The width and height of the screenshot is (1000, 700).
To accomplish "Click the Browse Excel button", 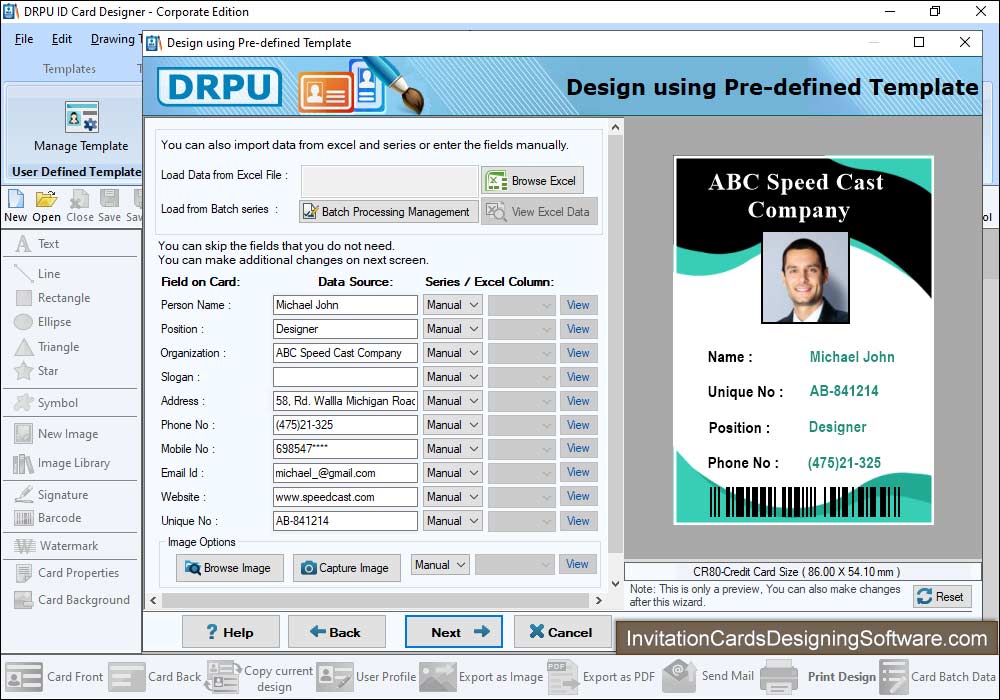I will coord(533,181).
